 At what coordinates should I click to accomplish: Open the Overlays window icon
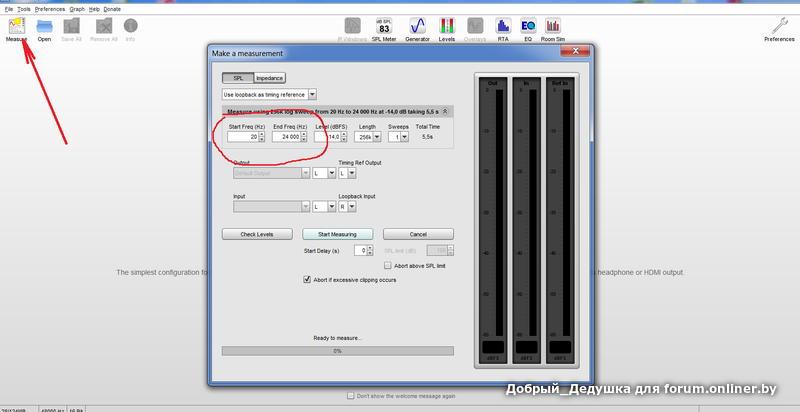pos(475,25)
